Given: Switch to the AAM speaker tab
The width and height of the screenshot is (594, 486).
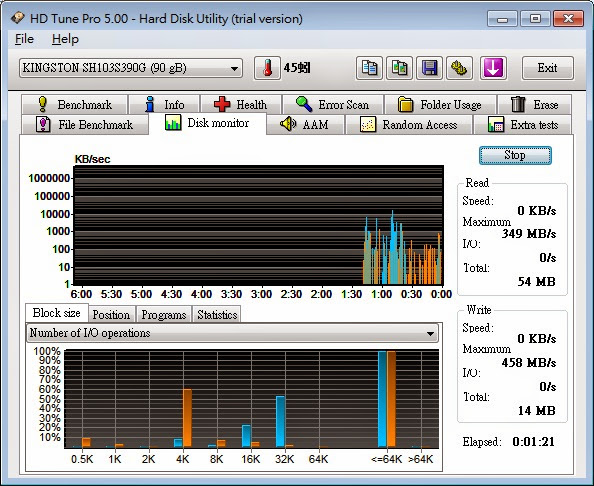Looking at the screenshot, I should pyautogui.click(x=305, y=124).
